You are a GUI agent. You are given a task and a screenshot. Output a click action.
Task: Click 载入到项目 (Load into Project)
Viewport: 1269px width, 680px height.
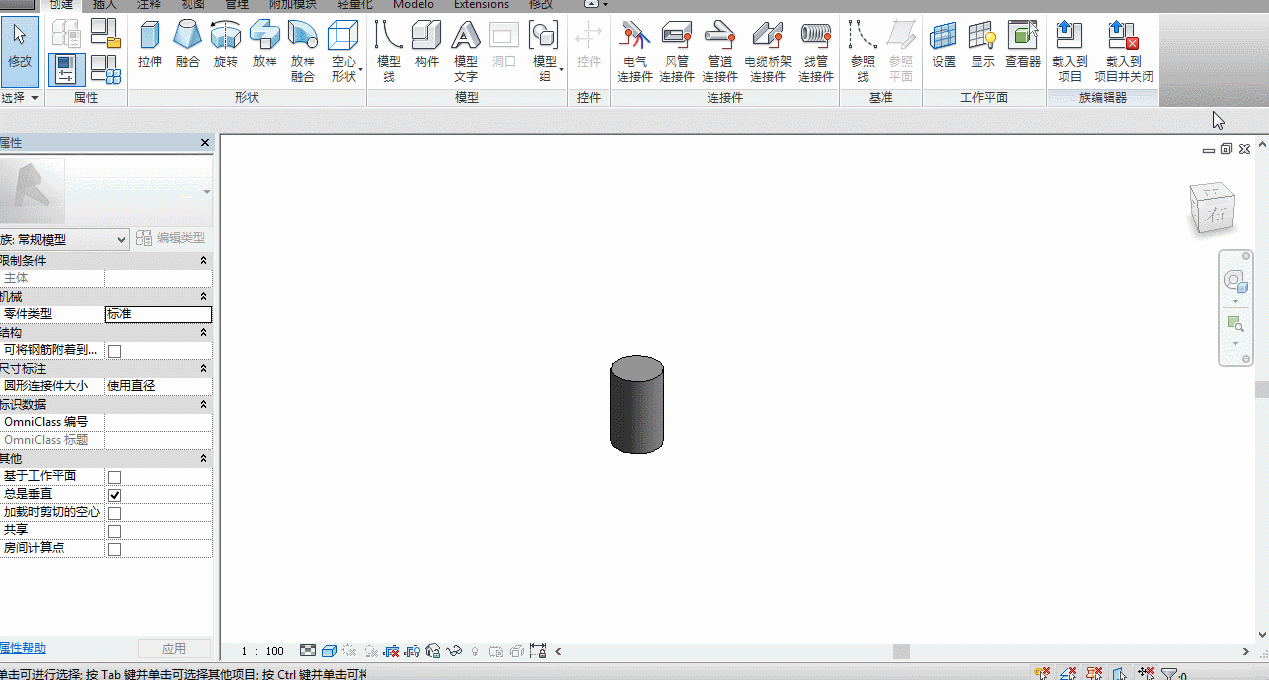[x=1070, y=51]
